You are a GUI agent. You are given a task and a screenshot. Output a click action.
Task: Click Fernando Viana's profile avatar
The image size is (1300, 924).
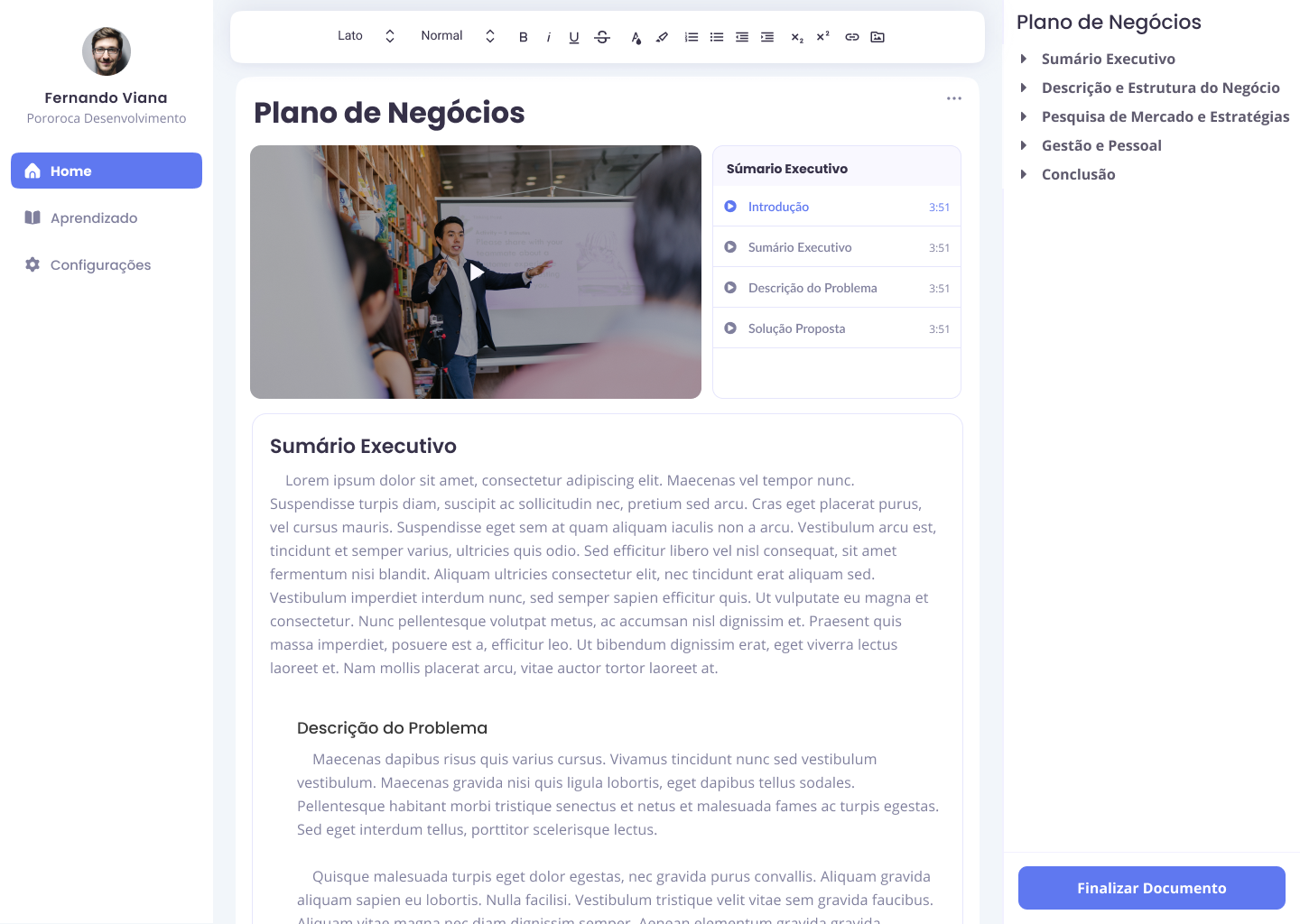tap(107, 51)
